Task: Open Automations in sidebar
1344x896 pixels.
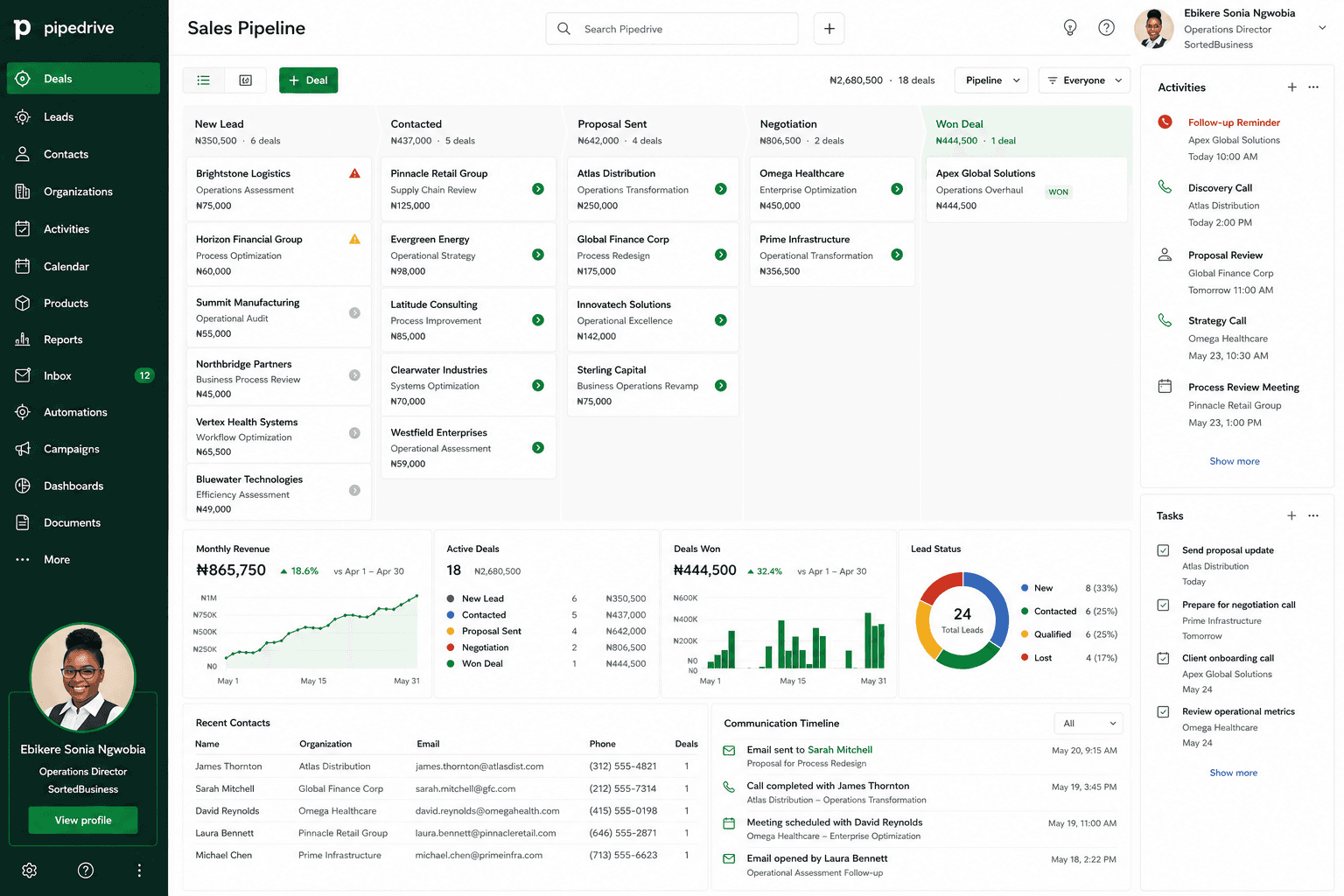Action: pos(83,412)
